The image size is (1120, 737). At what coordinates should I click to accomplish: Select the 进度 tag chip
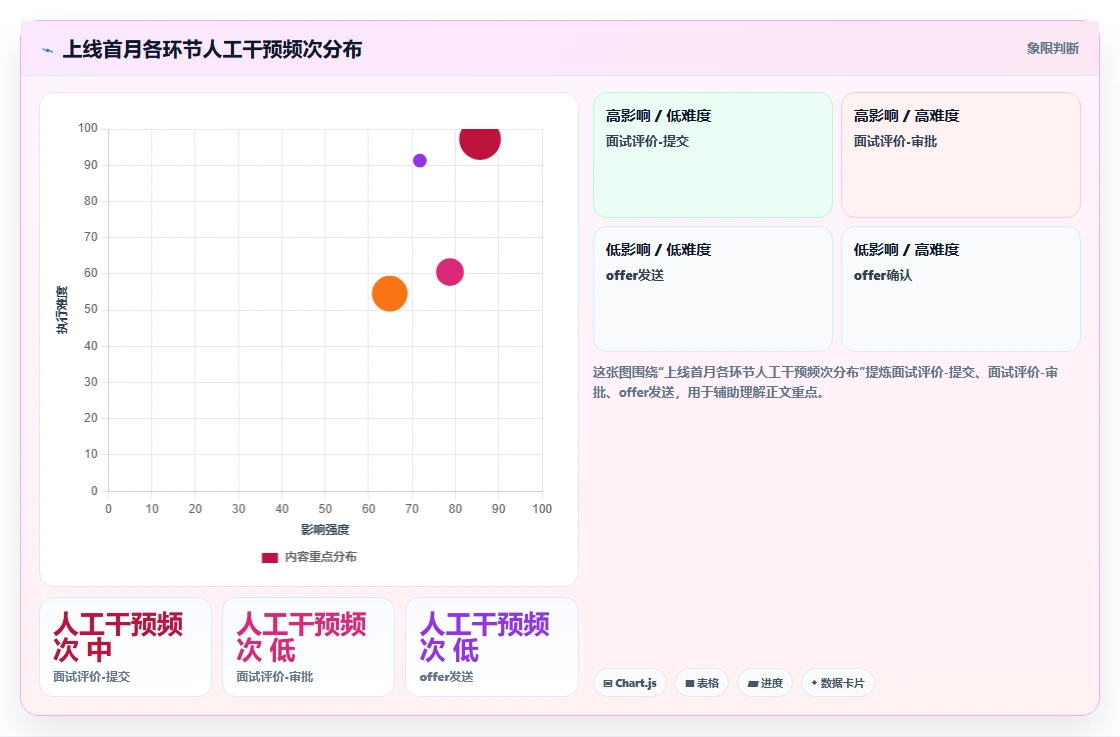[x=765, y=683]
